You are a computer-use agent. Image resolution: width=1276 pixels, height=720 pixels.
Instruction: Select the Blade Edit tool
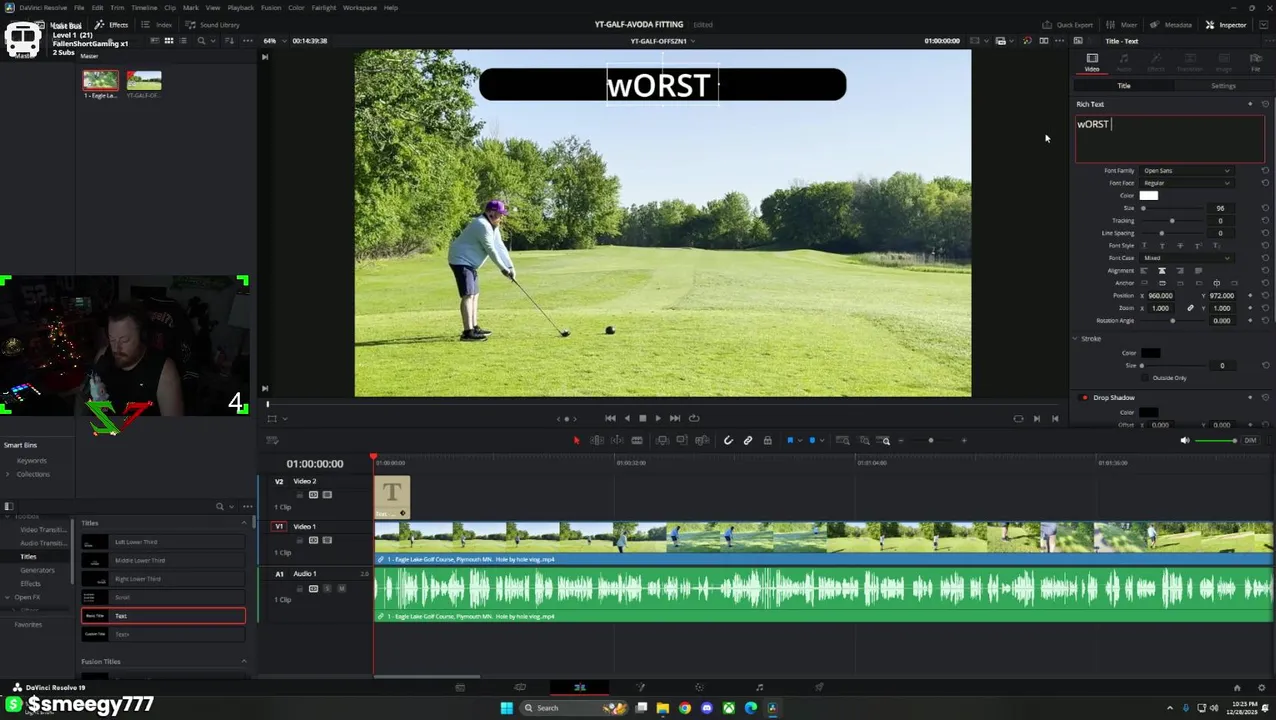click(636, 441)
